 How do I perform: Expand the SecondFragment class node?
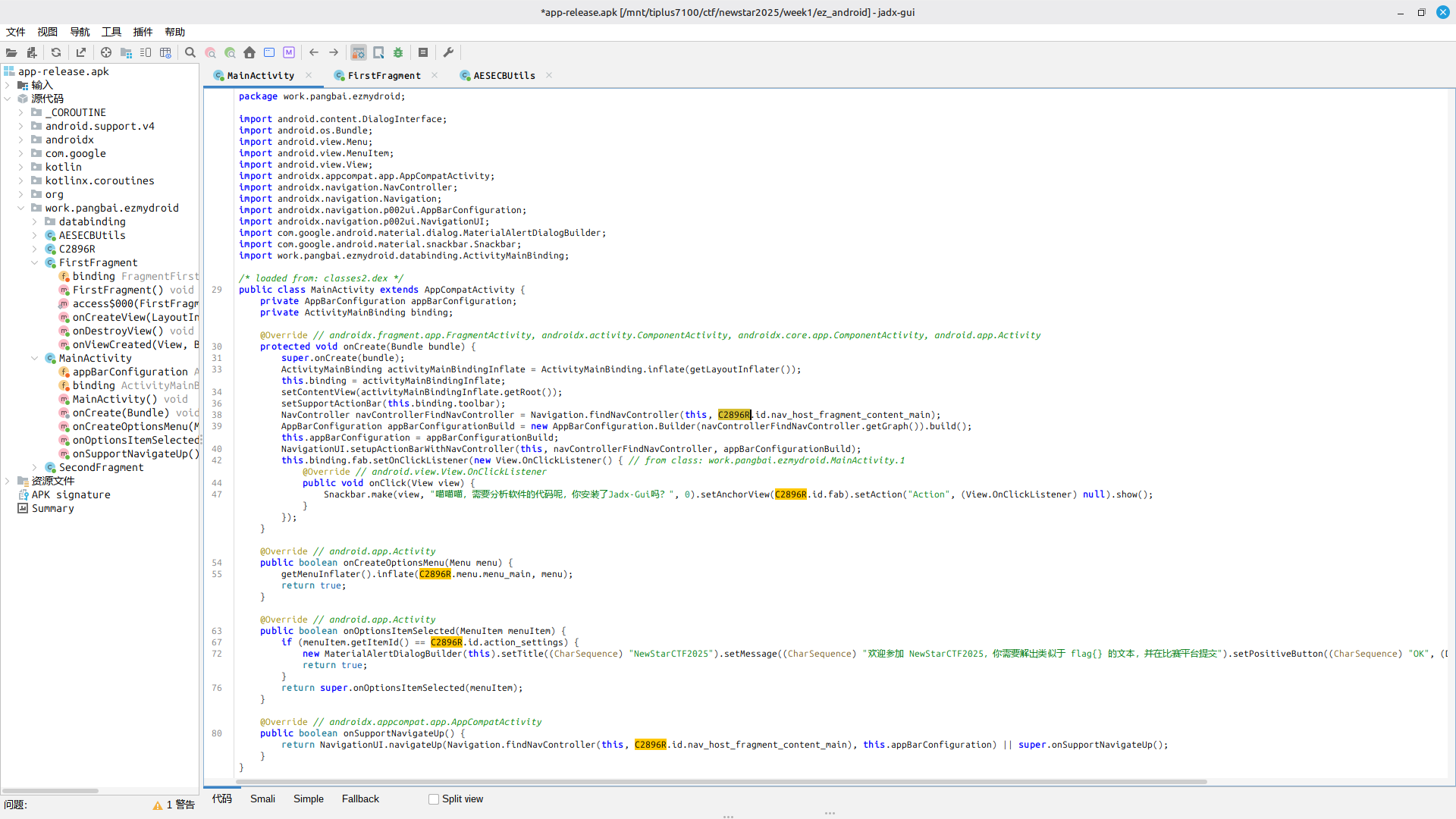click(35, 467)
